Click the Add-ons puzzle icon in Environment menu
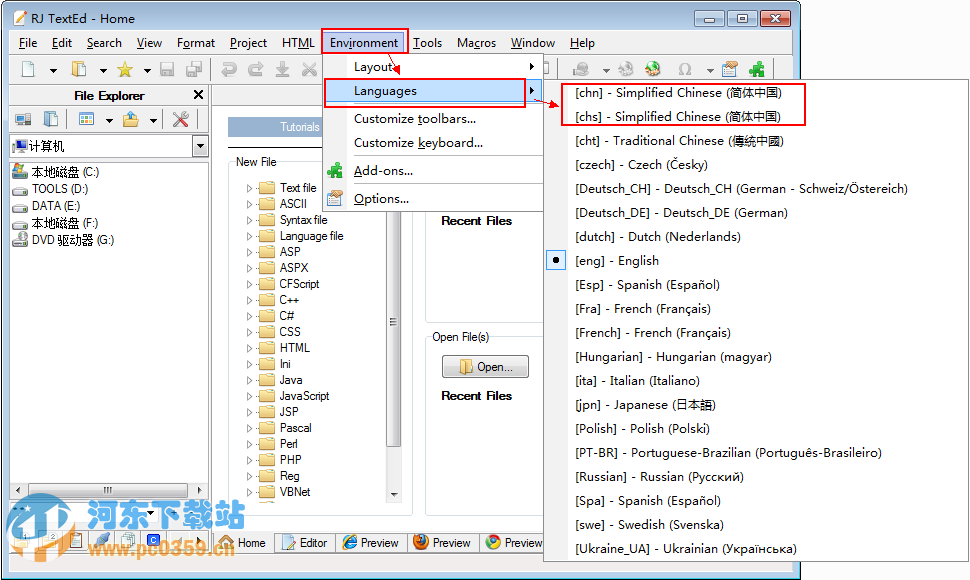970x580 pixels. pos(335,170)
